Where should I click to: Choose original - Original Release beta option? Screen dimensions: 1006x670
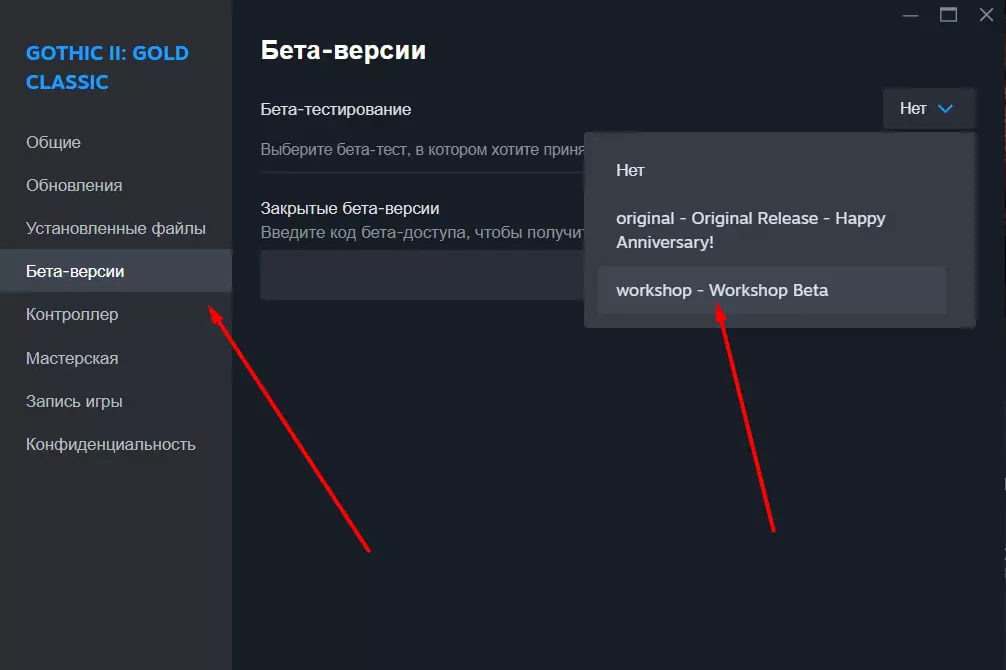coord(750,230)
